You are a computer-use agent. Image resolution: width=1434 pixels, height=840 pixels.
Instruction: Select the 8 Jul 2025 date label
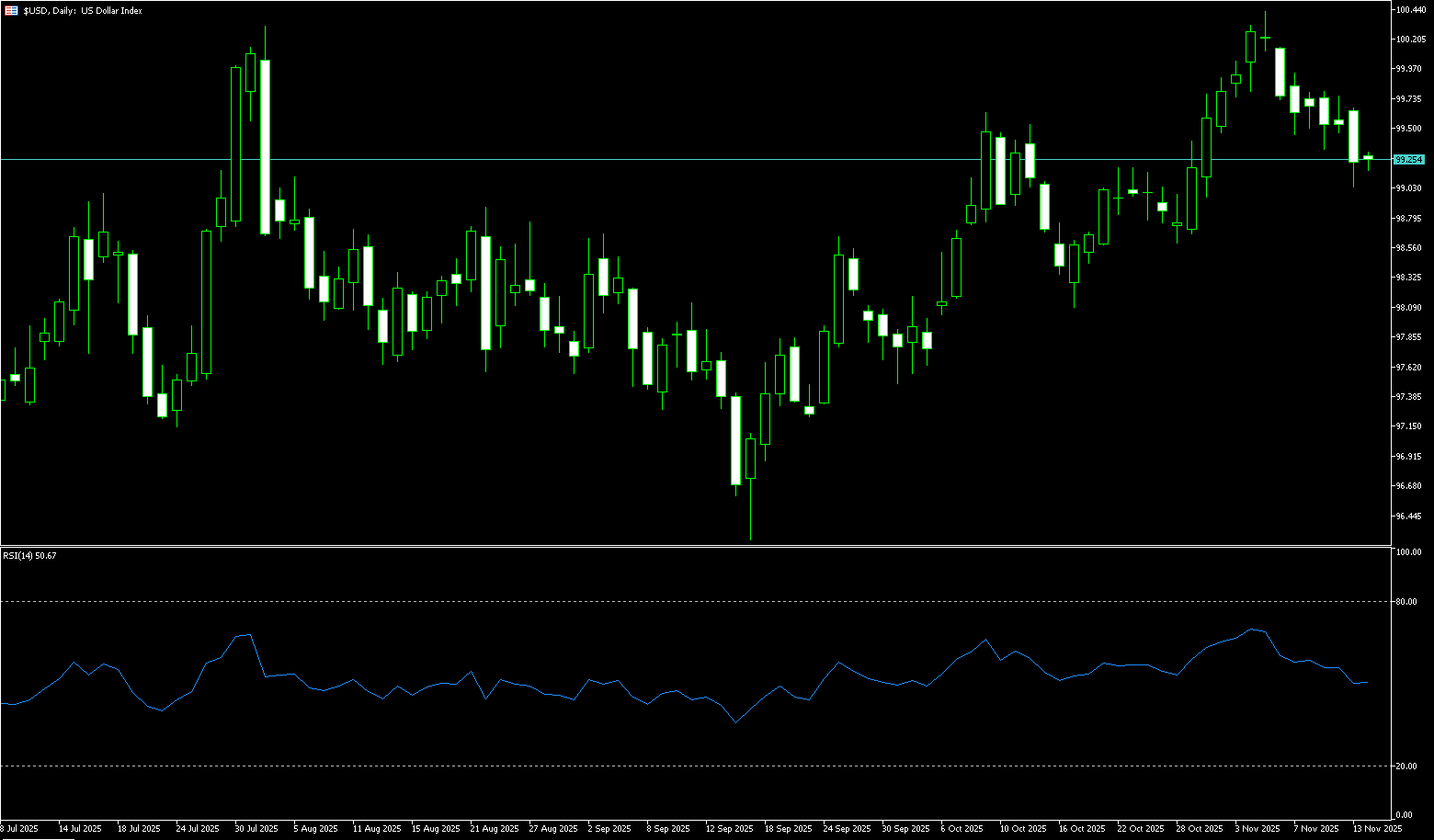pyautogui.click(x=19, y=829)
